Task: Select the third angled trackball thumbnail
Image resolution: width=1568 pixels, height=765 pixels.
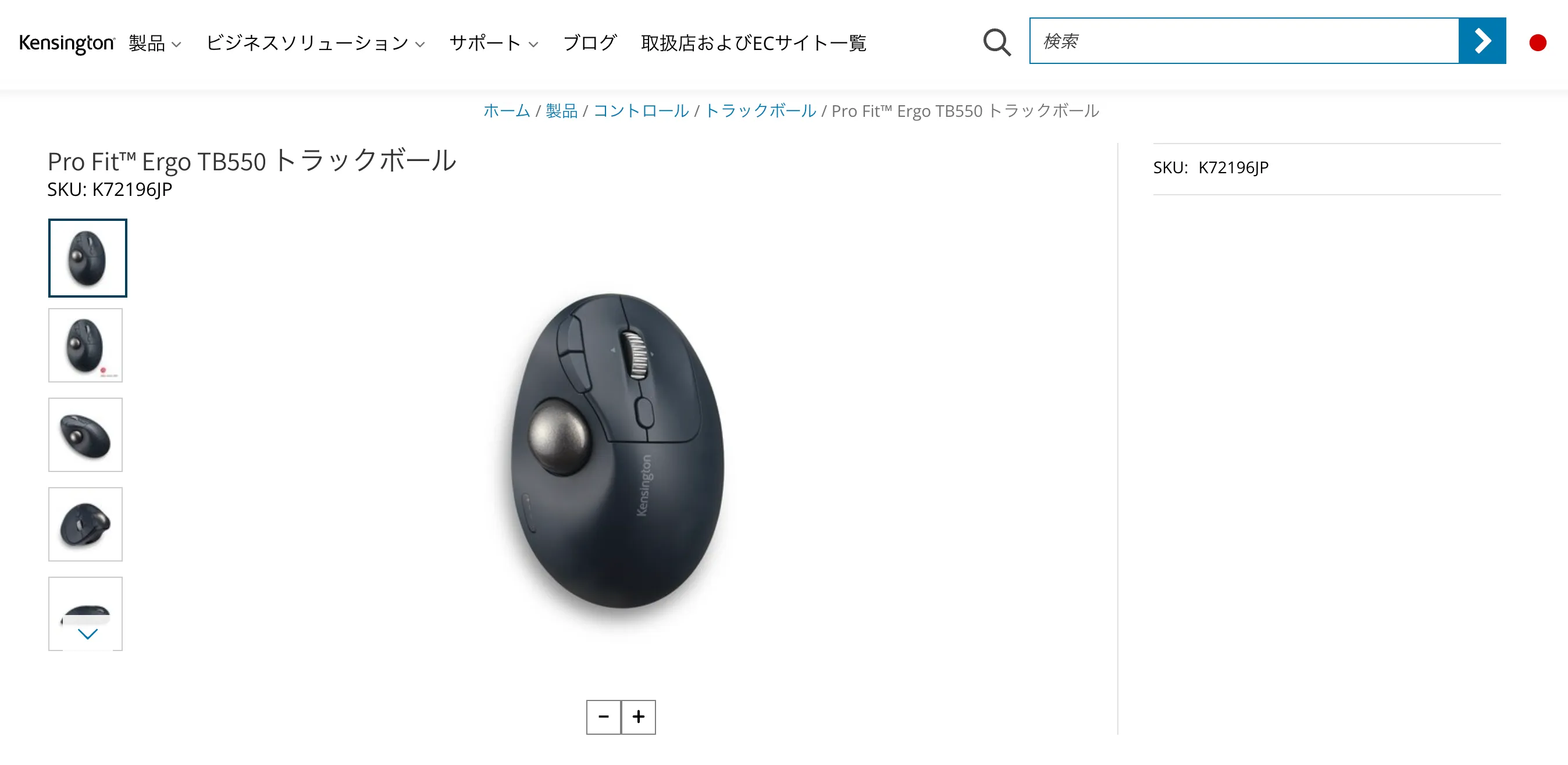Action: tap(85, 435)
